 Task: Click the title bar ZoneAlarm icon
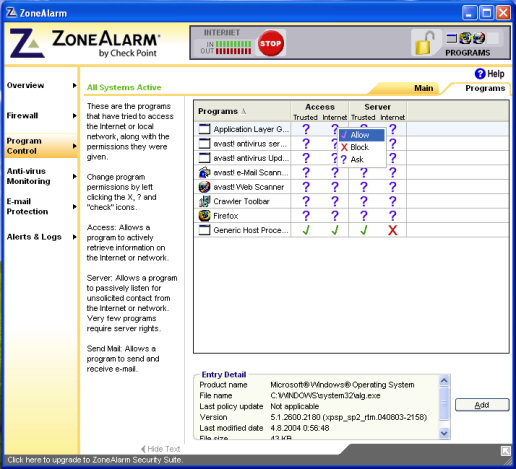[x=12, y=13]
